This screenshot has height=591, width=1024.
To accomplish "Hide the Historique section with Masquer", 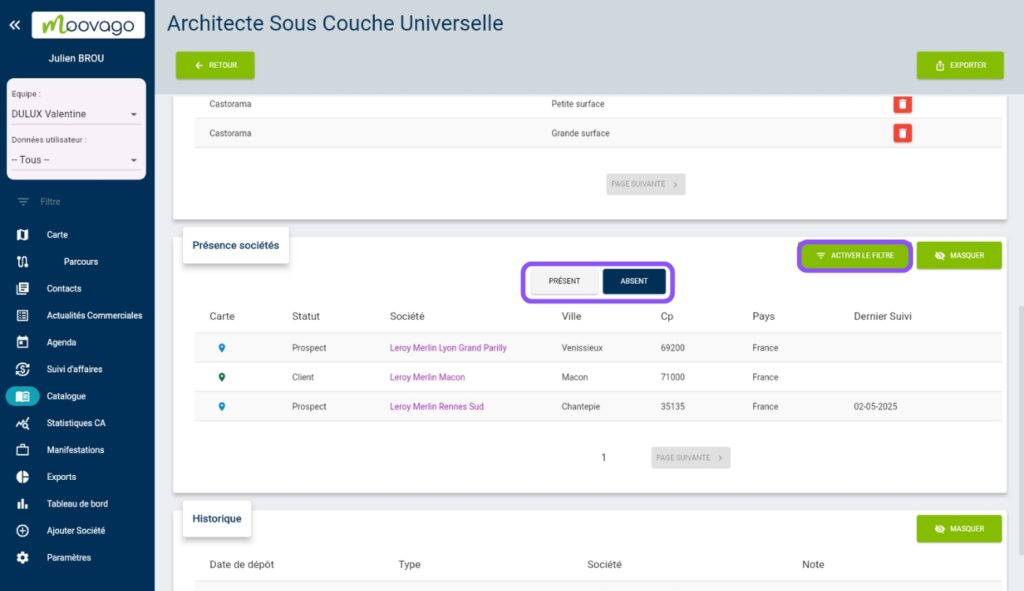I will point(959,529).
